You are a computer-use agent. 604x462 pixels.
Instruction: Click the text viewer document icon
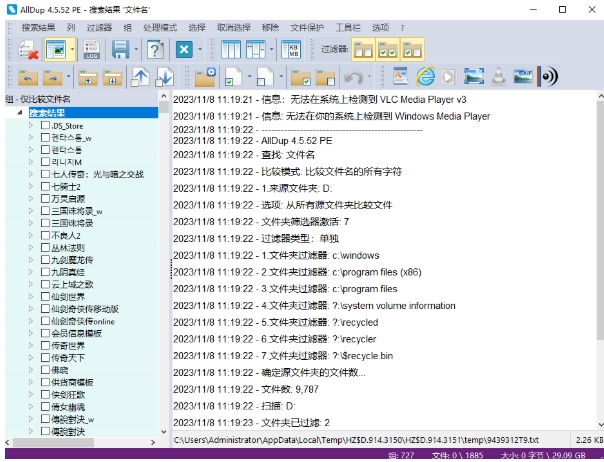(x=401, y=76)
